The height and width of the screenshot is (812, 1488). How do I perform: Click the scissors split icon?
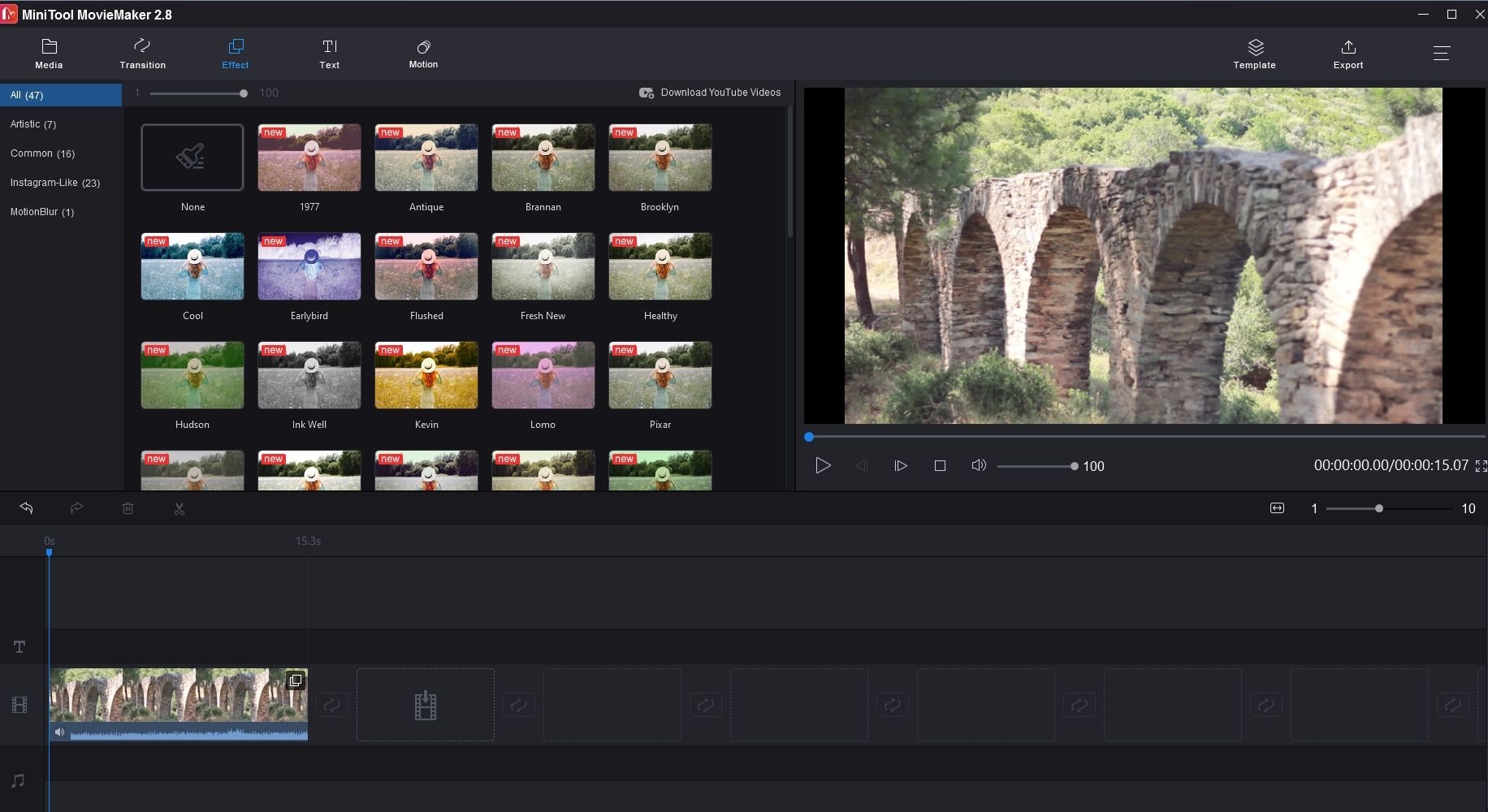[180, 508]
